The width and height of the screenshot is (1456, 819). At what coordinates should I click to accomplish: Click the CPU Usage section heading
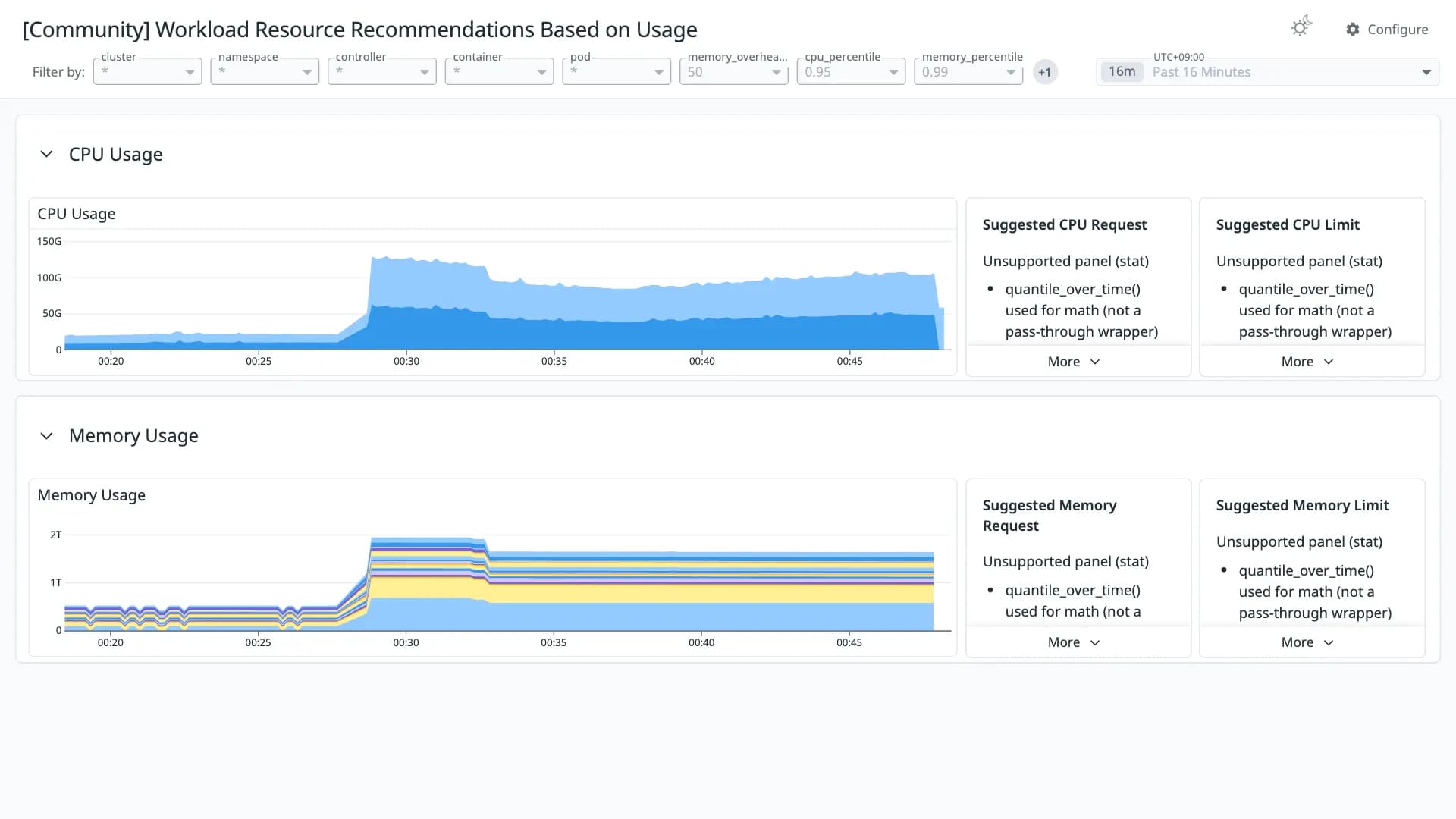[x=115, y=154]
